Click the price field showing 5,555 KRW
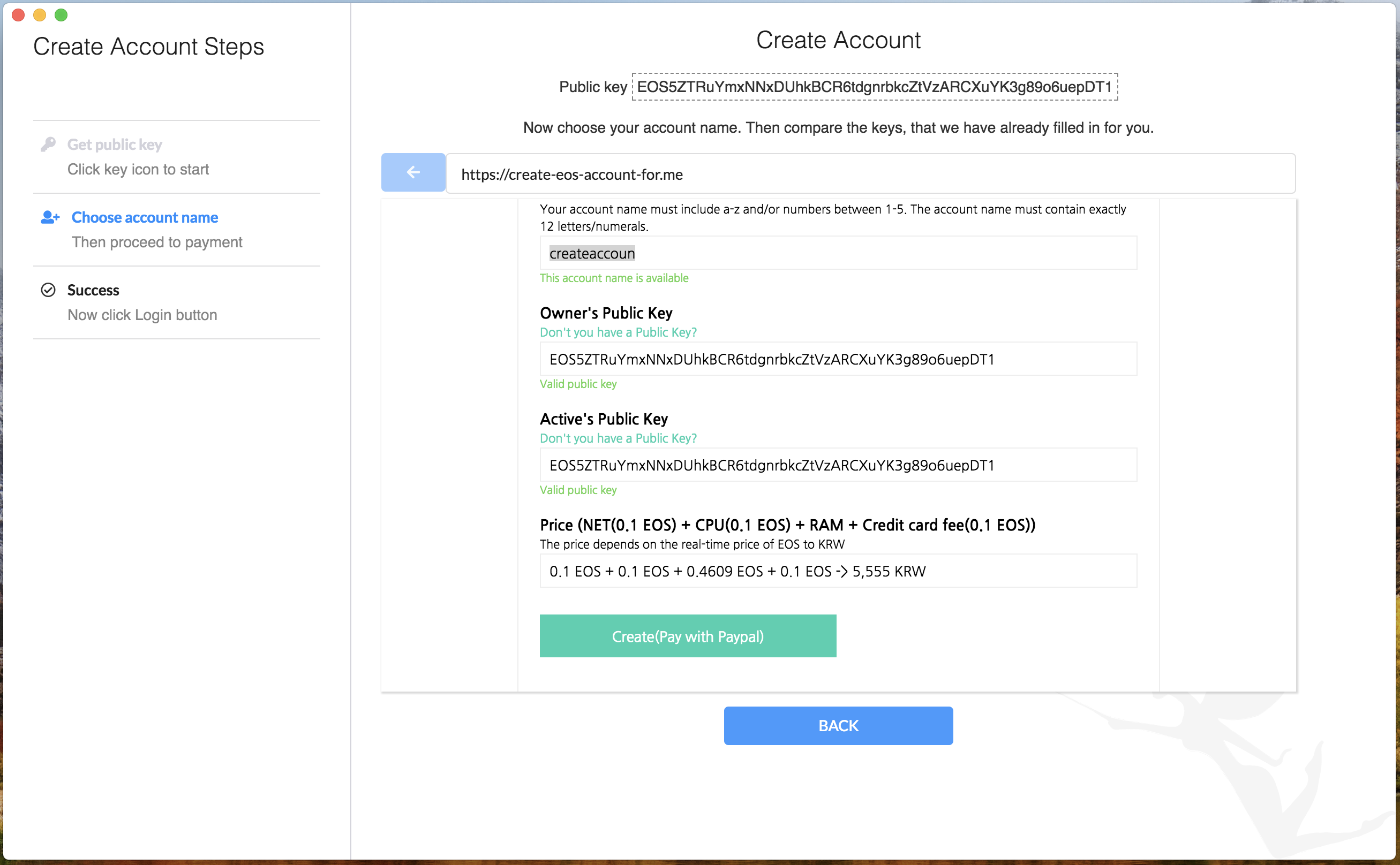 [x=839, y=571]
